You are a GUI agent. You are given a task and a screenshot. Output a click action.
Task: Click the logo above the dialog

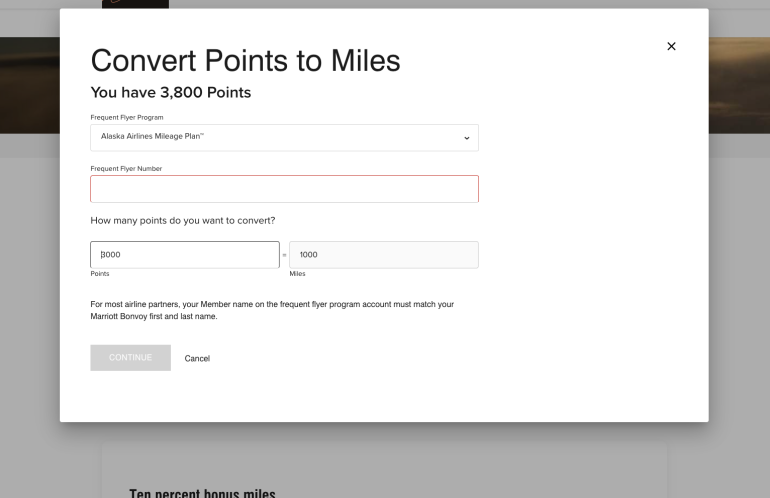(x=135, y=4)
